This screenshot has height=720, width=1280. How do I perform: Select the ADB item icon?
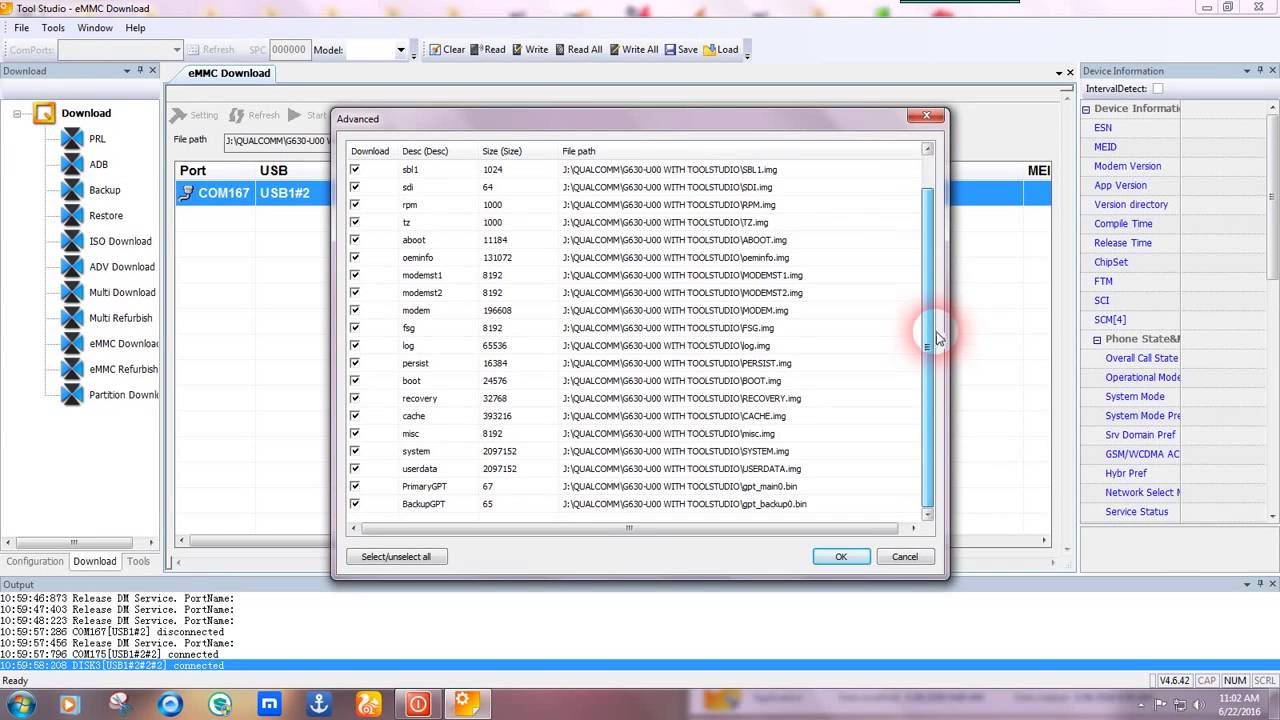point(72,164)
